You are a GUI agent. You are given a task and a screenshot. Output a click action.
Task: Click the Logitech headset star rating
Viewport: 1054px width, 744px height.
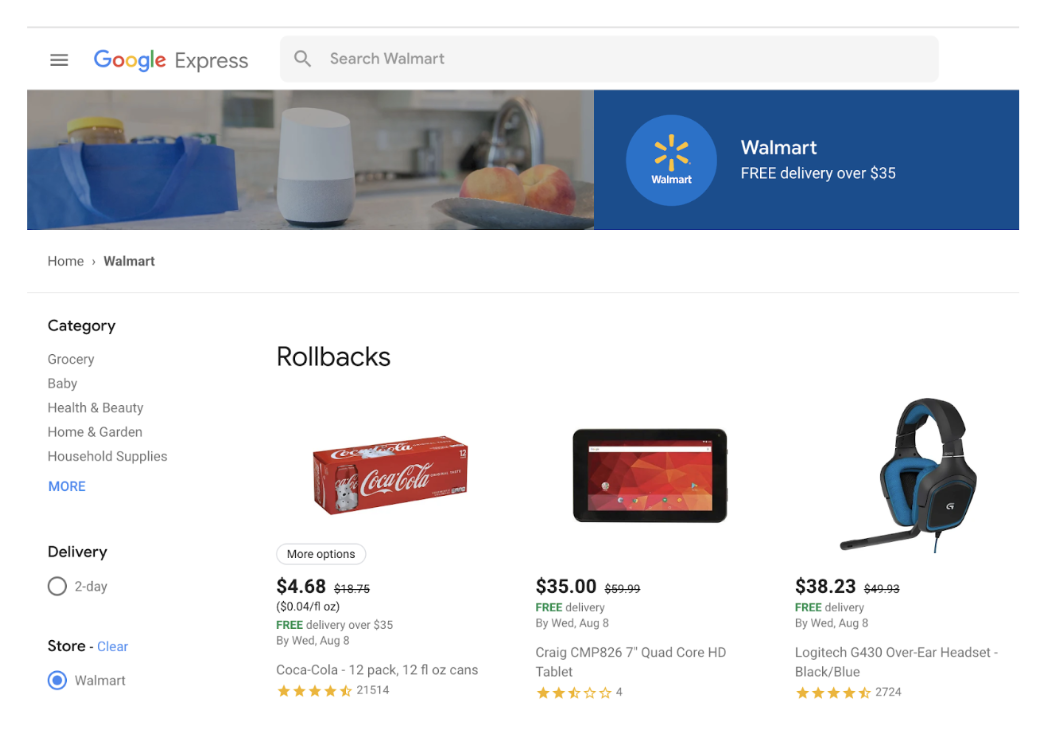tap(832, 691)
